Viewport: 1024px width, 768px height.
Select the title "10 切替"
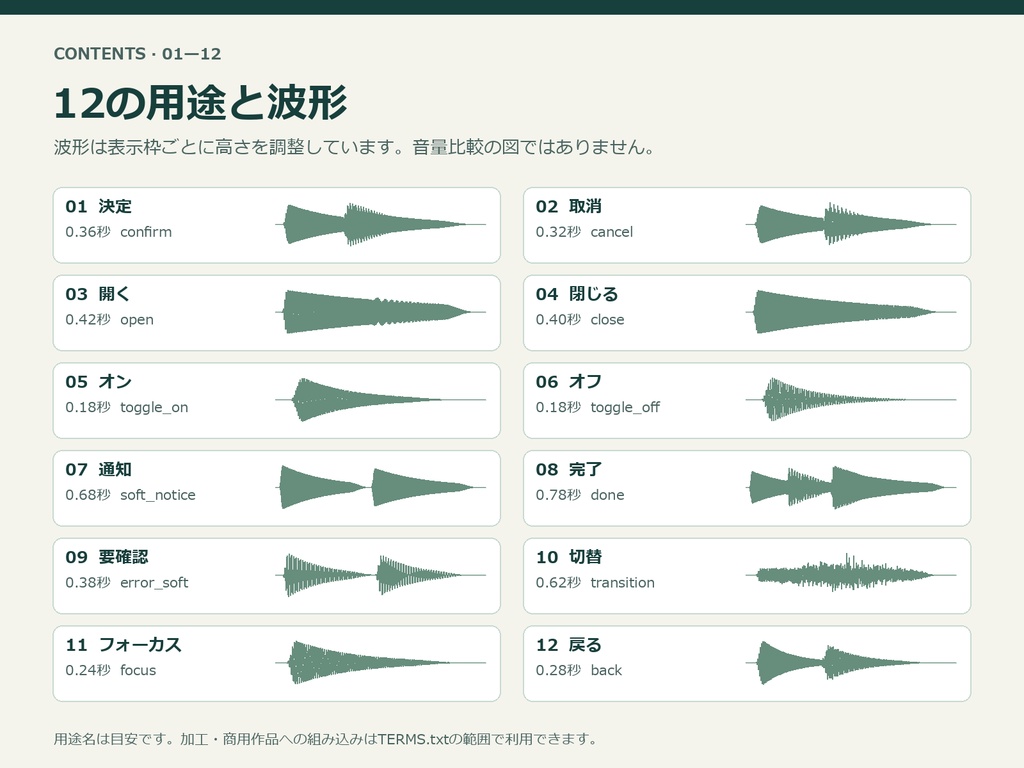569,557
